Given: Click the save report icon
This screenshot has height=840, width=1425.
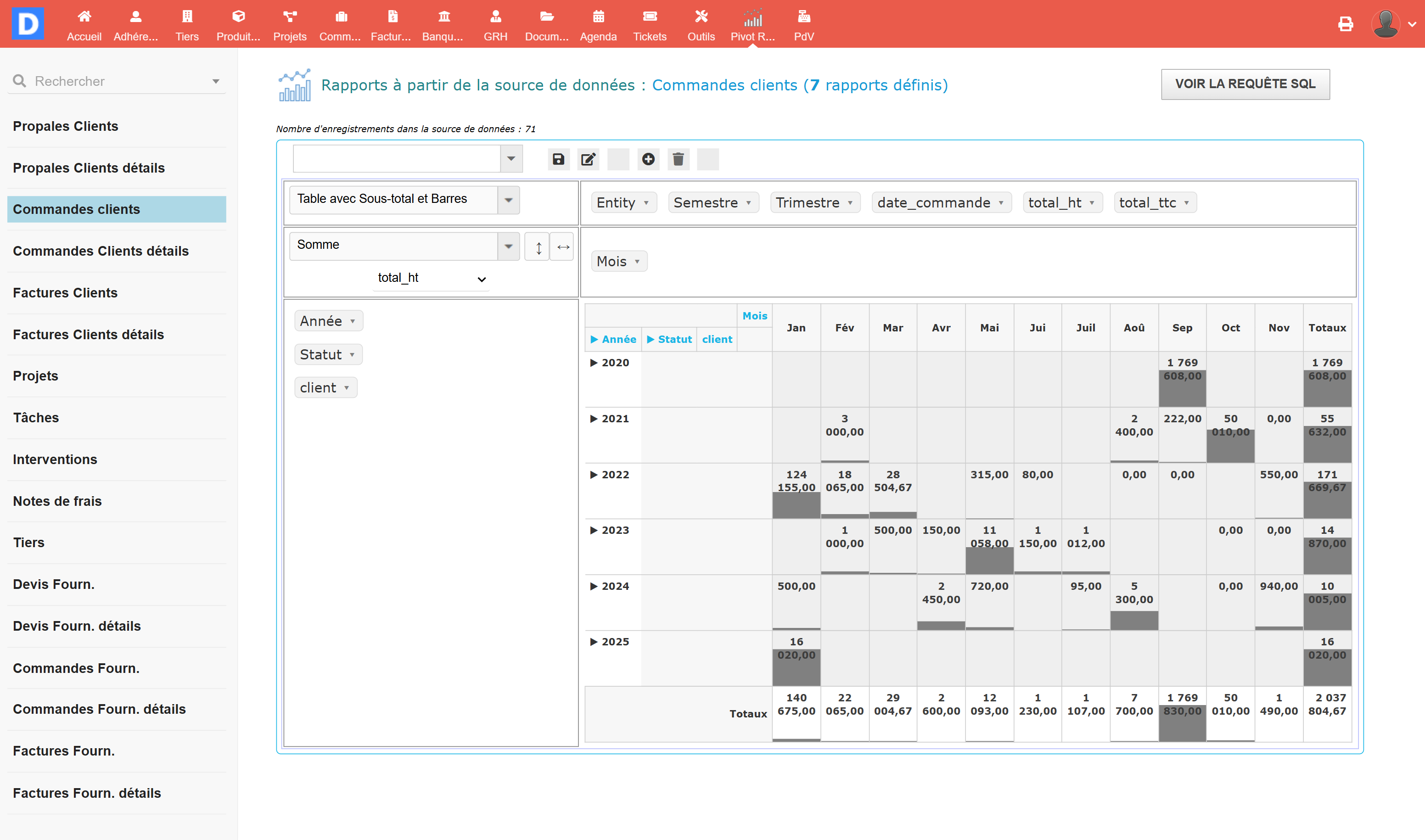Looking at the screenshot, I should [558, 159].
